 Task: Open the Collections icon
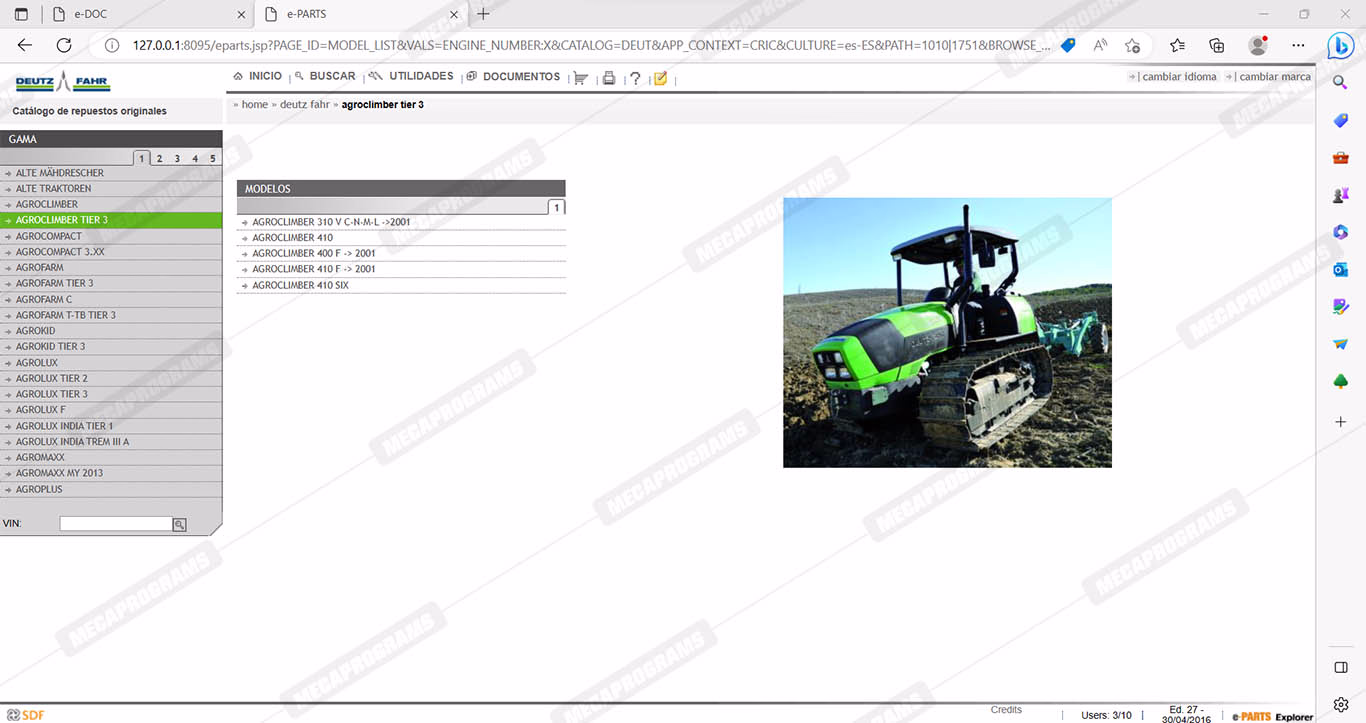tap(1217, 45)
